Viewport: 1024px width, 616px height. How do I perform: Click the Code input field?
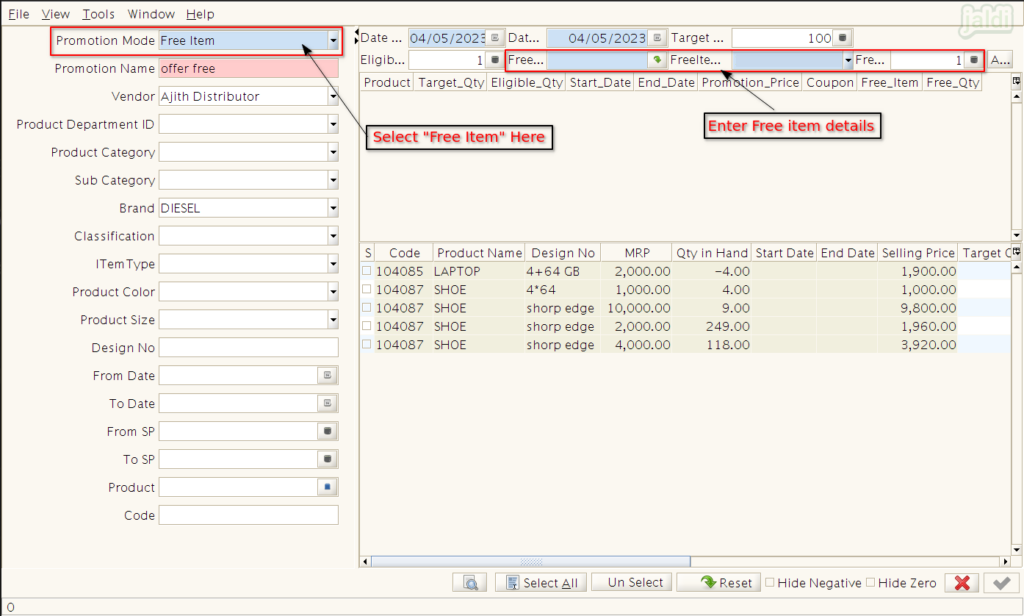249,515
